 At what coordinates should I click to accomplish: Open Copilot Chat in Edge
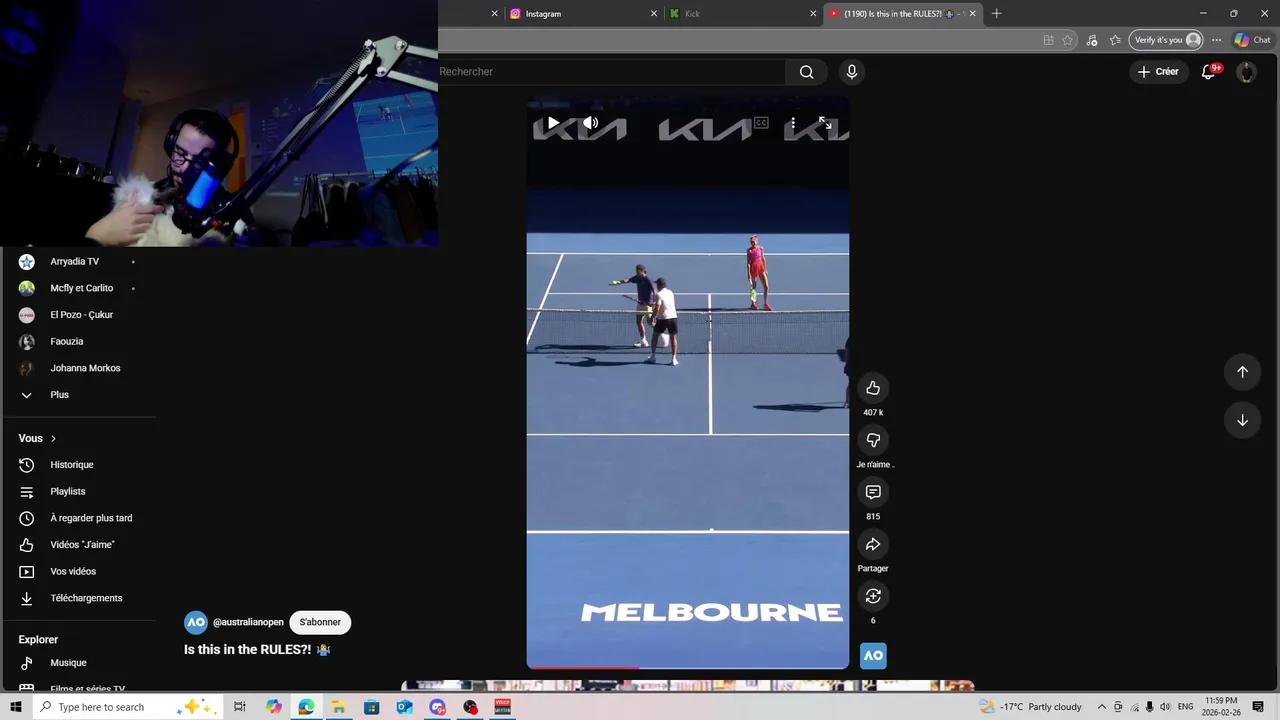click(x=1252, y=40)
